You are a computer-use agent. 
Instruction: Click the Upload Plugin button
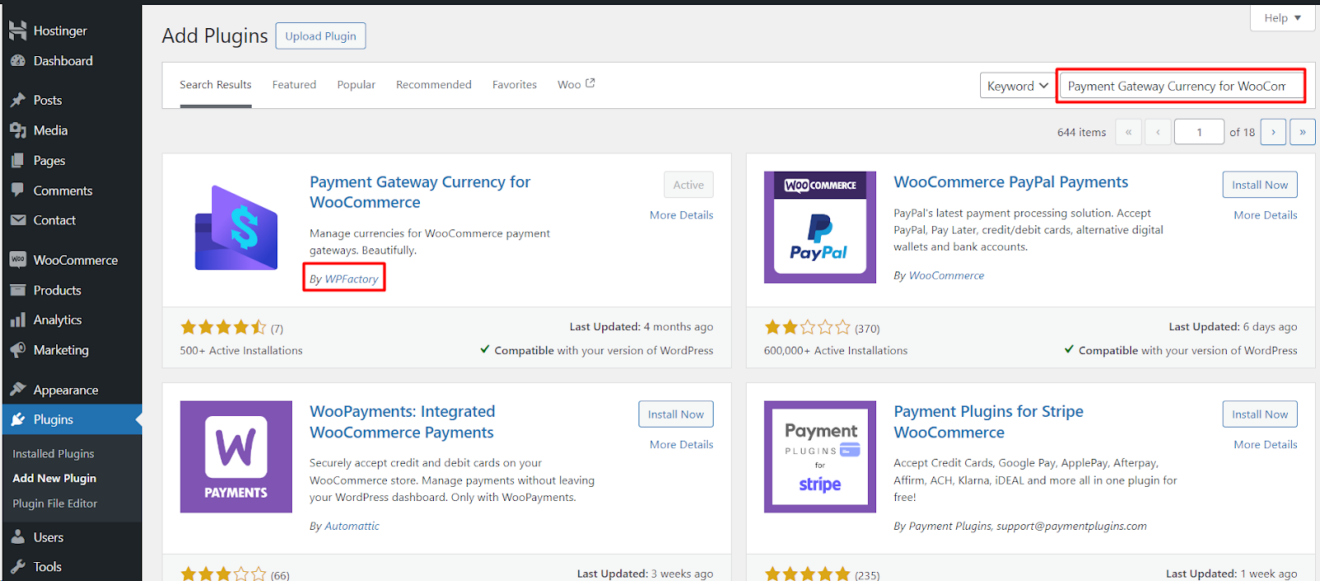pos(320,35)
